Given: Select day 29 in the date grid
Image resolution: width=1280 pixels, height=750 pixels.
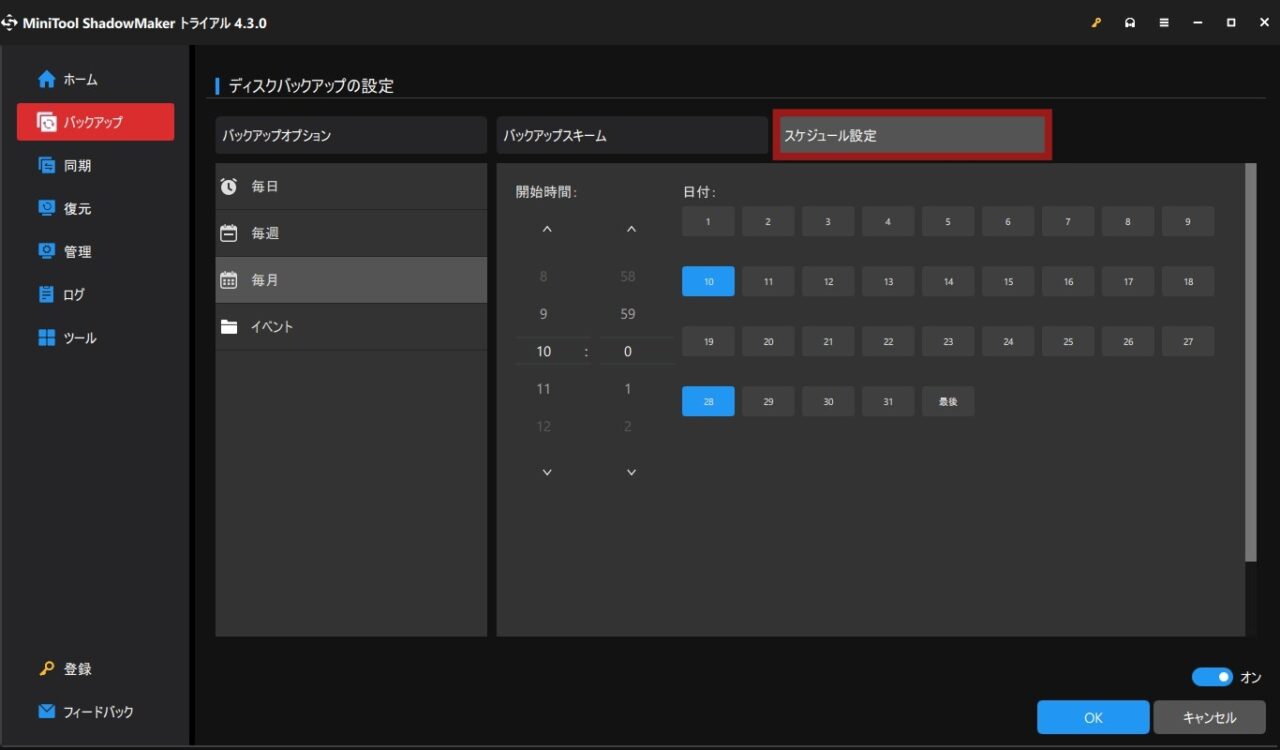Looking at the screenshot, I should [768, 401].
